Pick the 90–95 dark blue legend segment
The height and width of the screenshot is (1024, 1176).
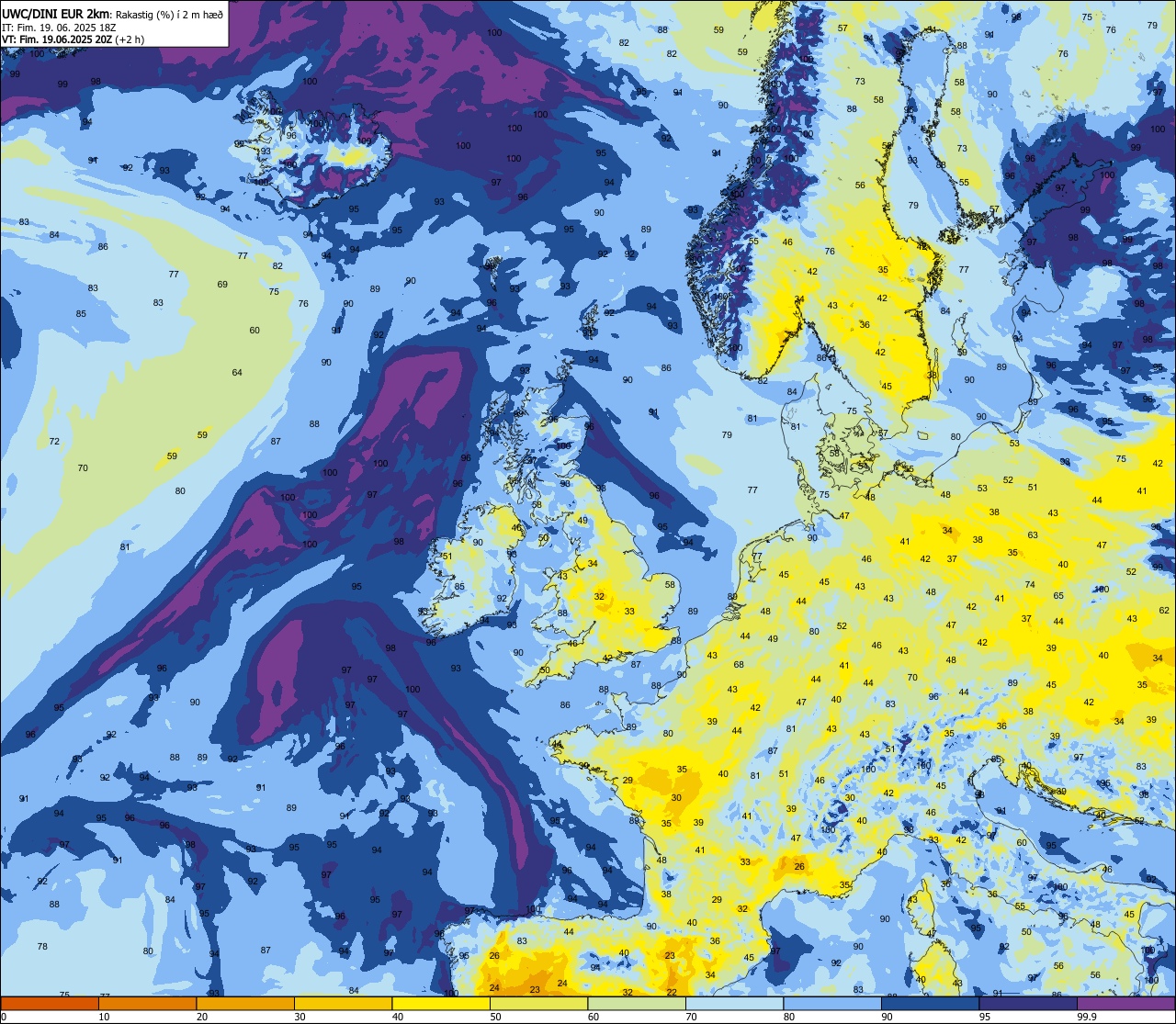tap(930, 1003)
